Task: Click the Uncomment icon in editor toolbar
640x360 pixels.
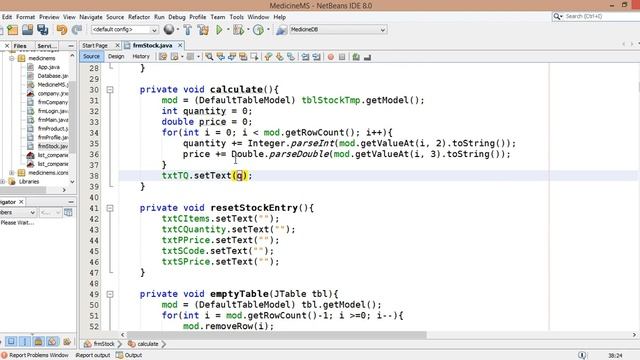Action: (367, 57)
